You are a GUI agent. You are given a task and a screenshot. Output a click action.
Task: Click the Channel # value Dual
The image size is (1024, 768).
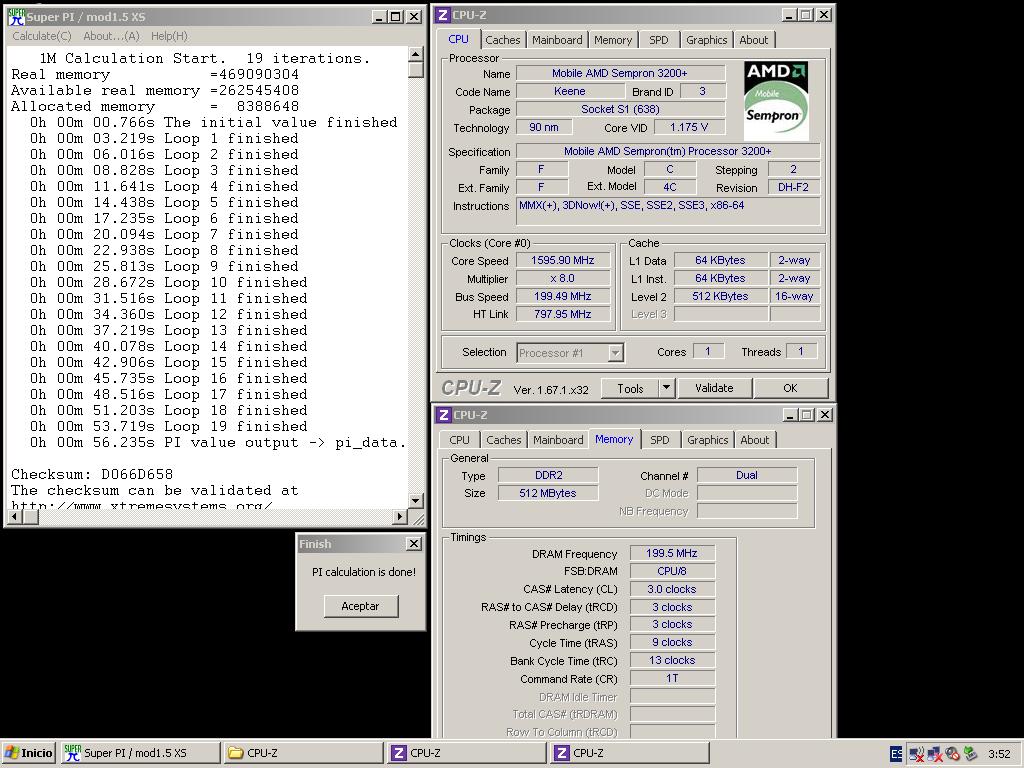747,475
